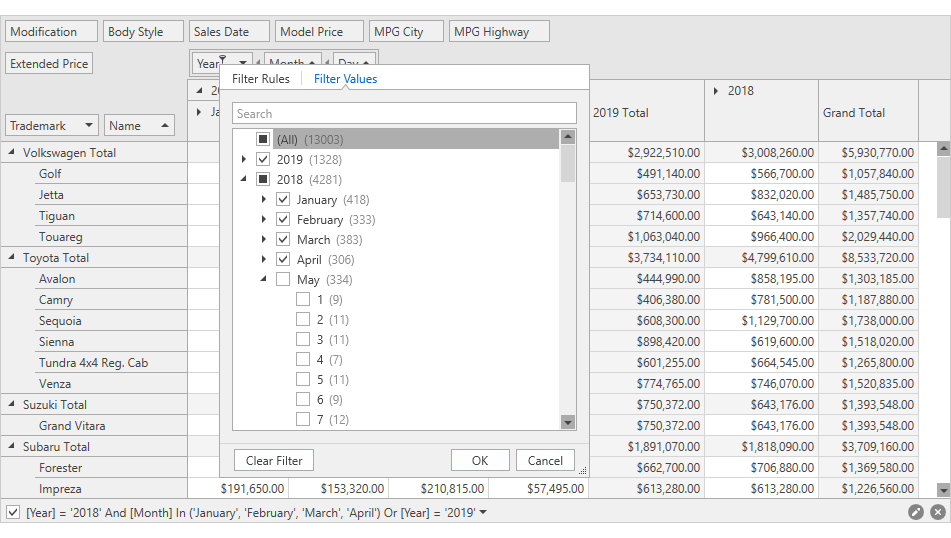Screen dimensions: 951x538
Task: Click the filter list scrollbar thumb
Action: [568, 163]
